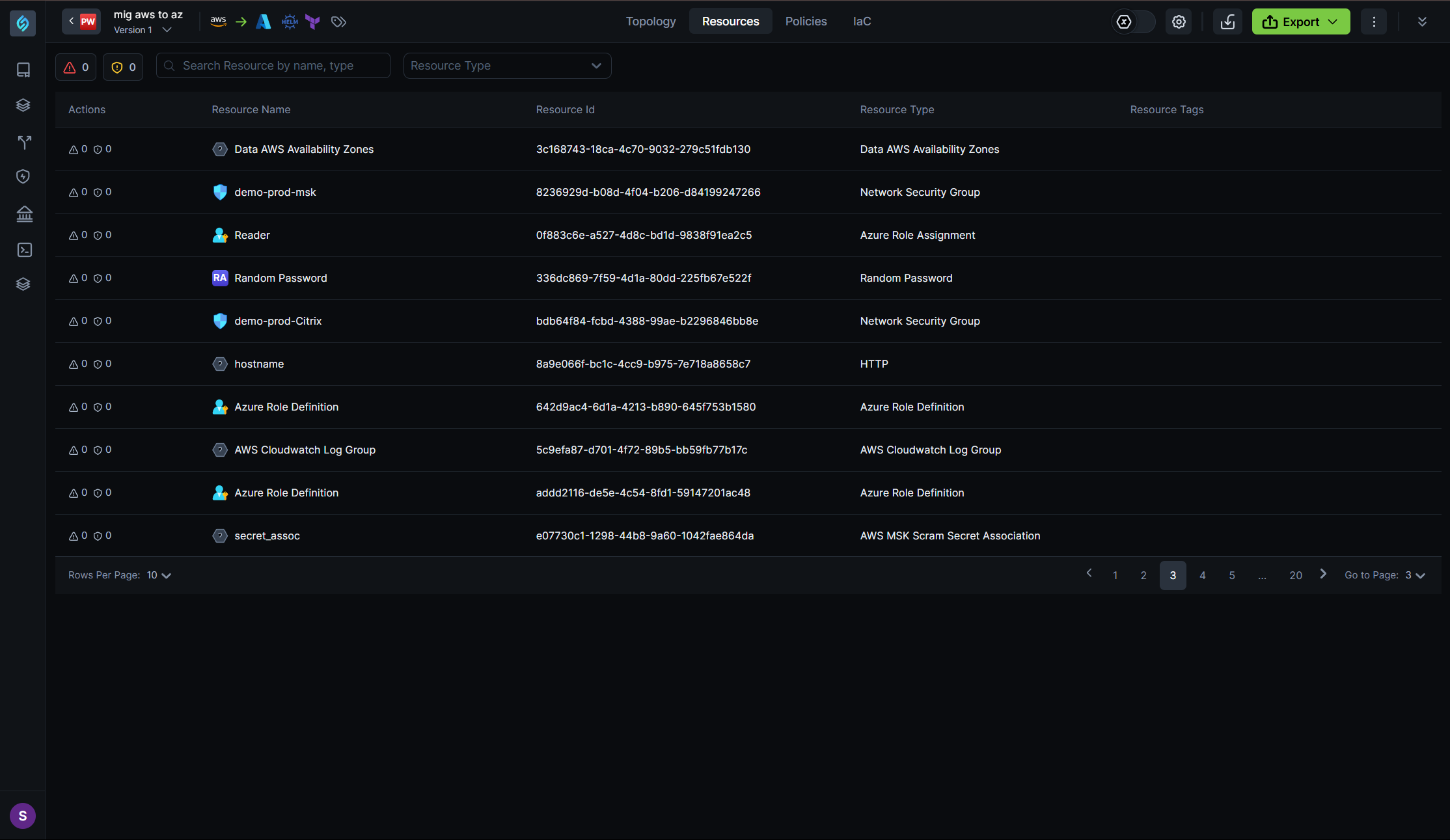Go to page 2
The image size is (1450, 840).
point(1143,575)
